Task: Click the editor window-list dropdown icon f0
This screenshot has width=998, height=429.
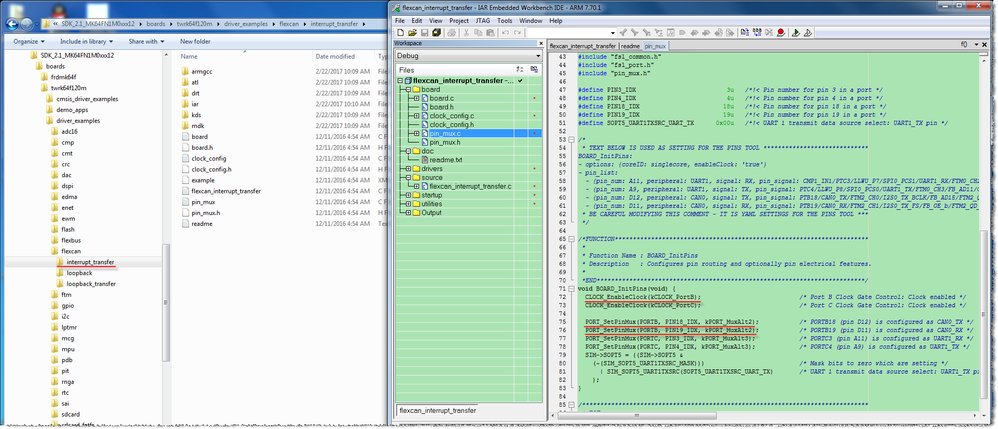Action: click(x=964, y=46)
